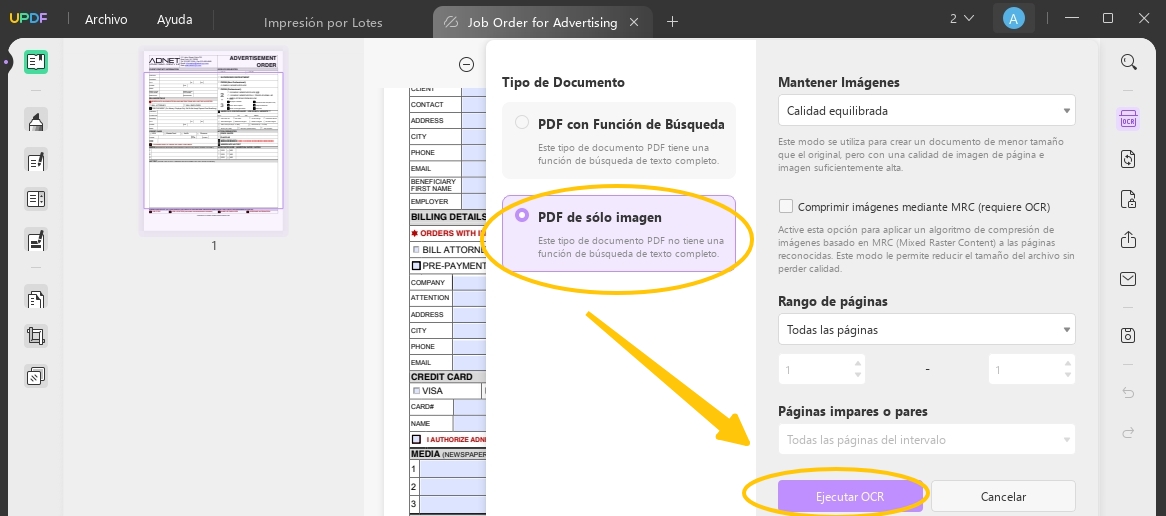Check the PRE-PAYMENT checkbox in the form

[x=416, y=265]
